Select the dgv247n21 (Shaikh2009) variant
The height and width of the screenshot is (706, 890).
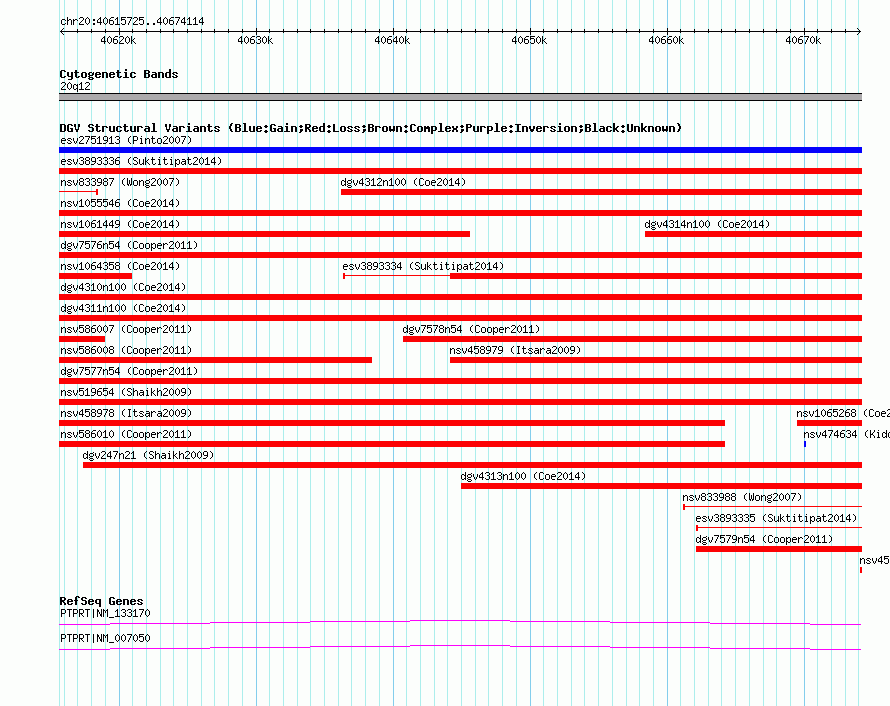(148, 455)
